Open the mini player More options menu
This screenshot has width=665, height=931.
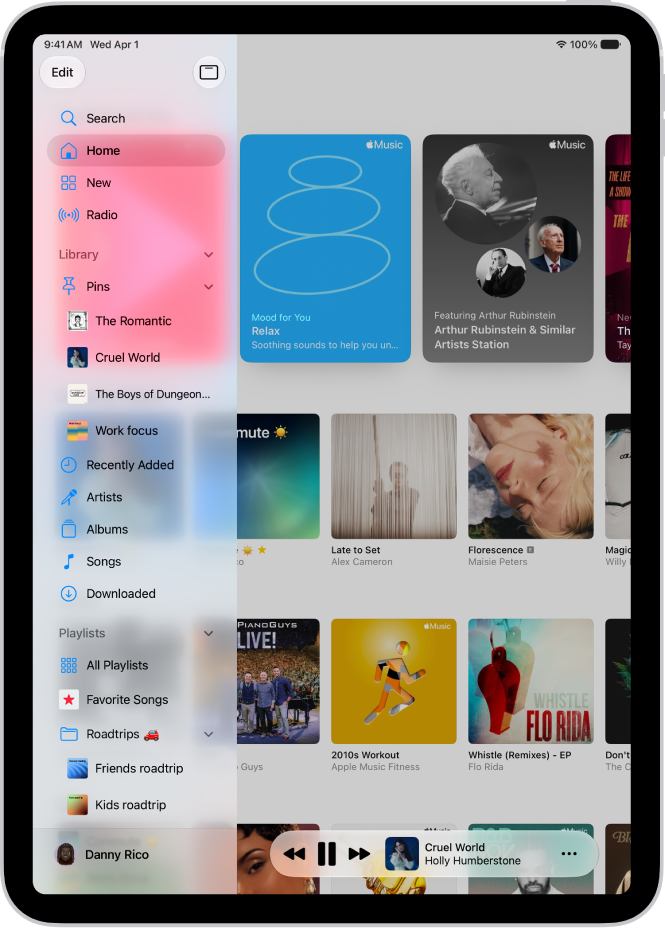(x=569, y=854)
